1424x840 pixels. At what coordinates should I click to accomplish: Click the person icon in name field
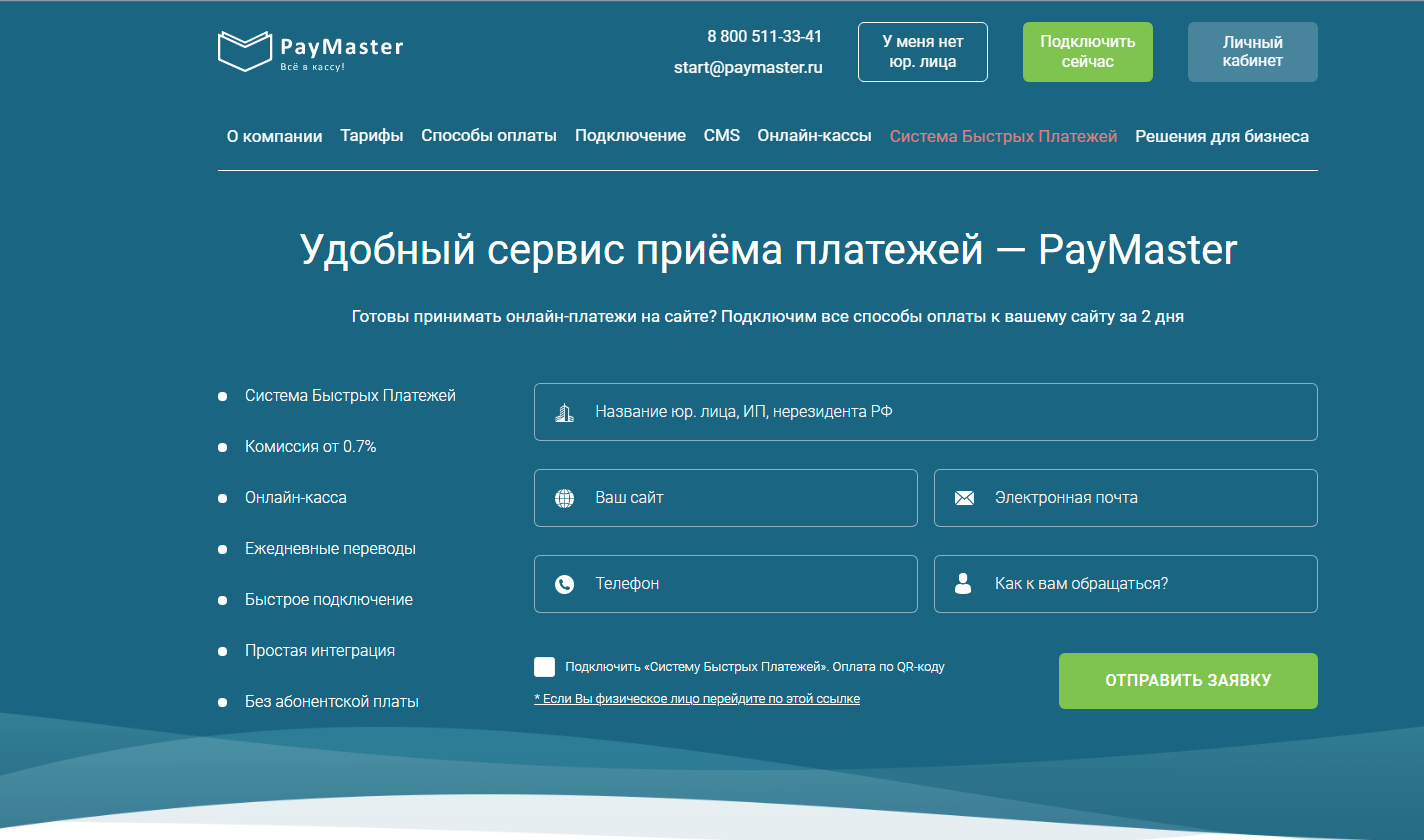pyautogui.click(x=963, y=584)
